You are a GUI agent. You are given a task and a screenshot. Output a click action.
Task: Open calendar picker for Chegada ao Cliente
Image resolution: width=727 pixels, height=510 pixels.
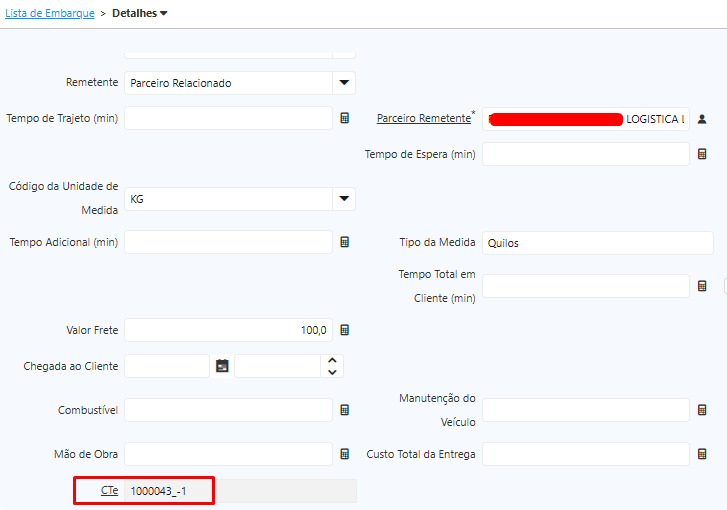coord(222,366)
